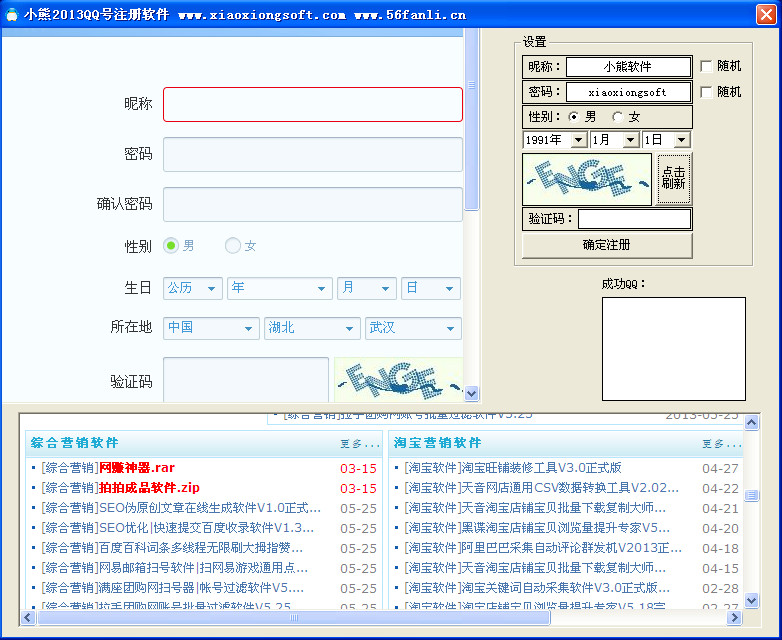Choose 女 radio in web form
Viewport: 782px width, 640px height.
pos(232,245)
